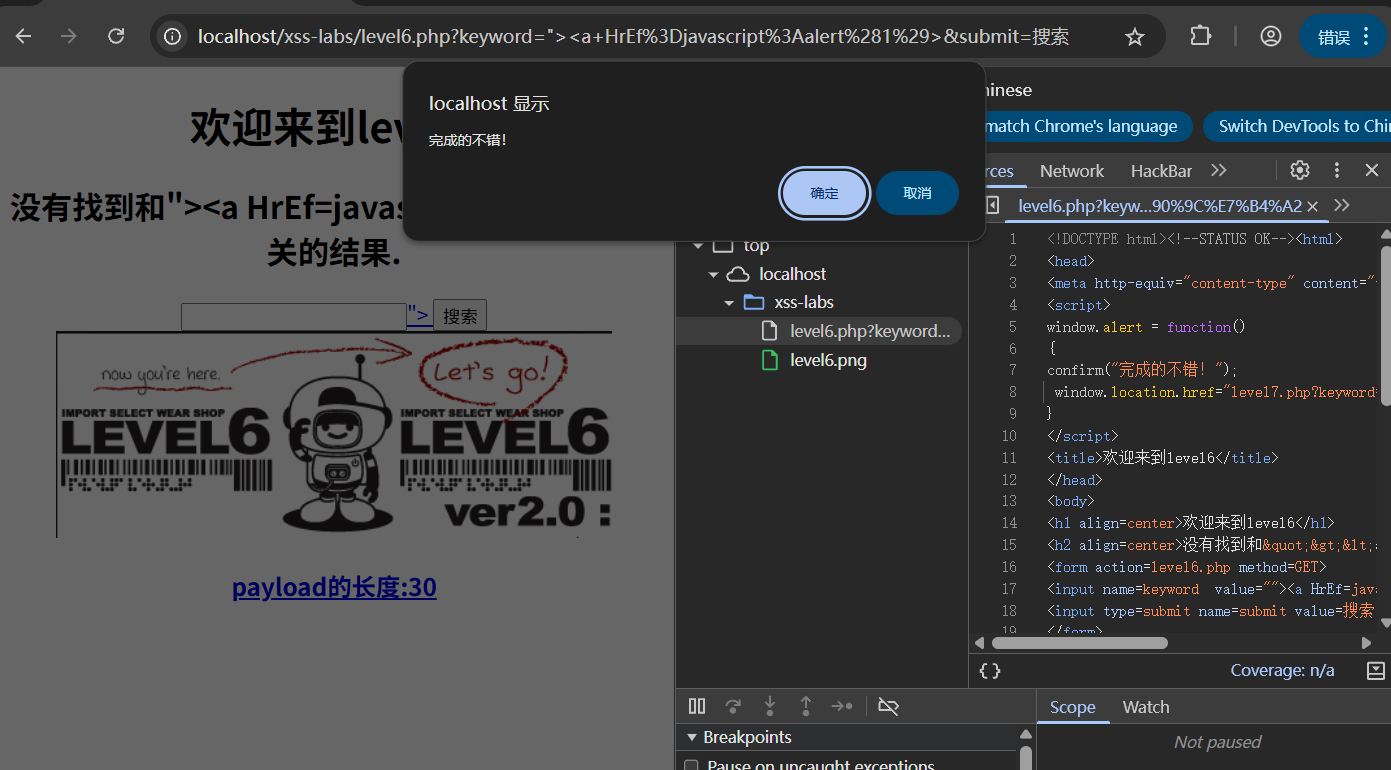Confirm the alert with 确定

tap(825, 193)
